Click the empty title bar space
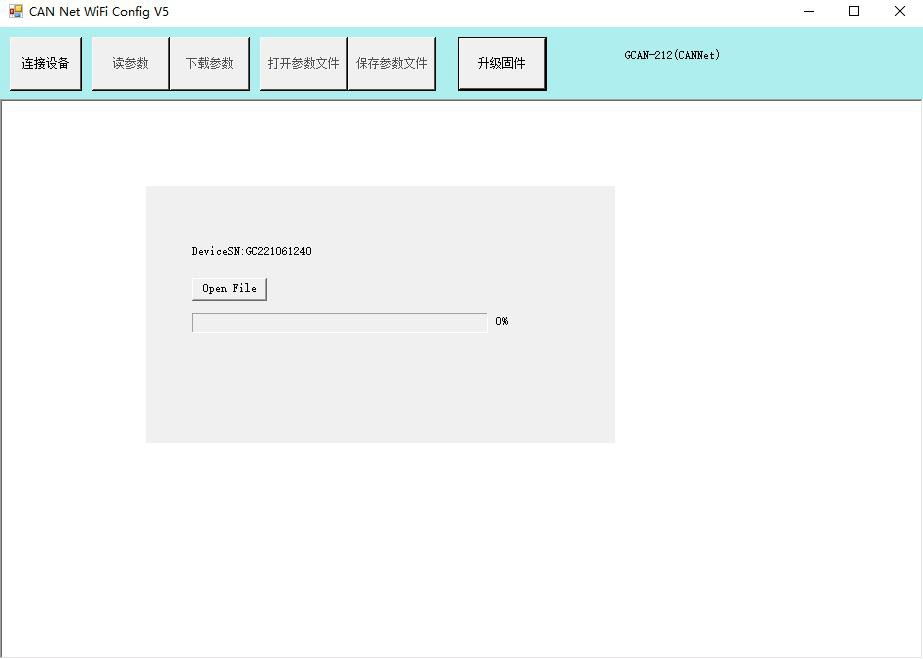Viewport: 923px width, 659px height. [x=480, y=12]
